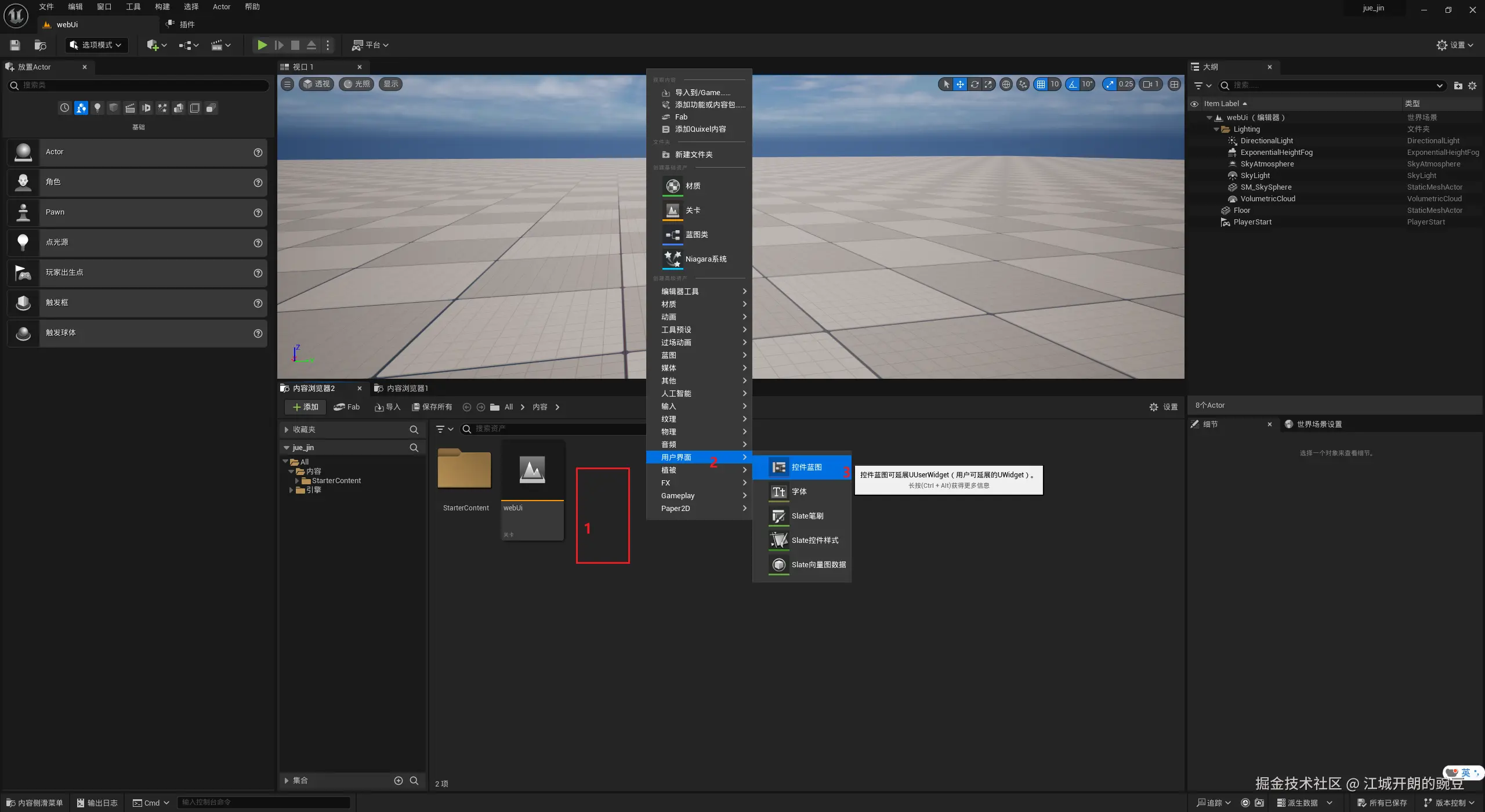Click the 保存所有 button
Viewport: 1485px width, 812px height.
coord(432,407)
